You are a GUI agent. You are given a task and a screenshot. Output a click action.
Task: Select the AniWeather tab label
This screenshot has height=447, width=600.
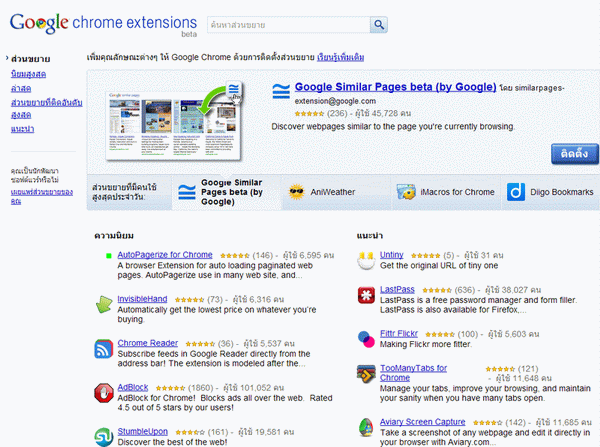[333, 192]
